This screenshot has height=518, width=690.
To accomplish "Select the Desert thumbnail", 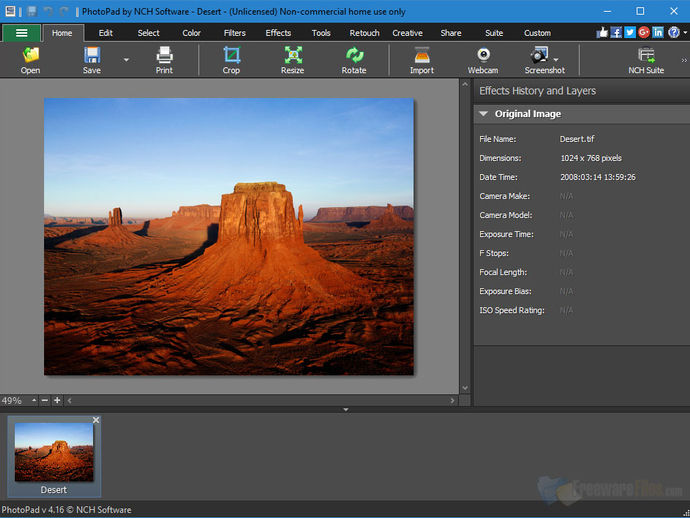I will click(54, 452).
